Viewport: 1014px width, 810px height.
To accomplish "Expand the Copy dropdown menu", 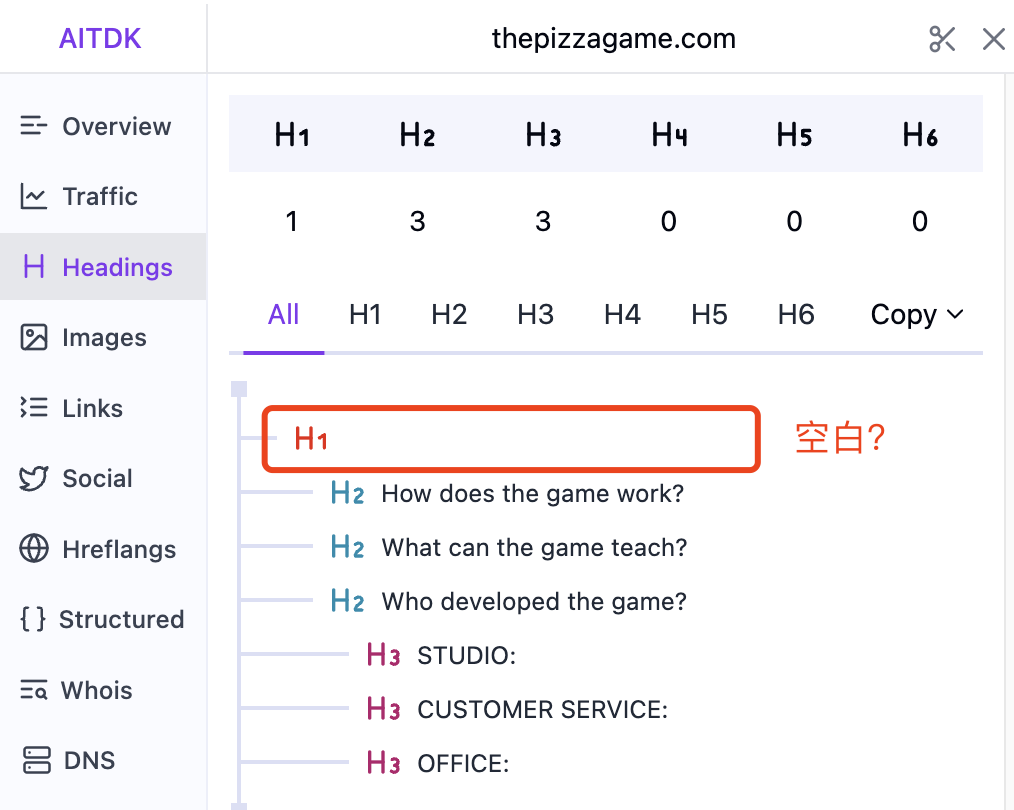I will coord(916,315).
